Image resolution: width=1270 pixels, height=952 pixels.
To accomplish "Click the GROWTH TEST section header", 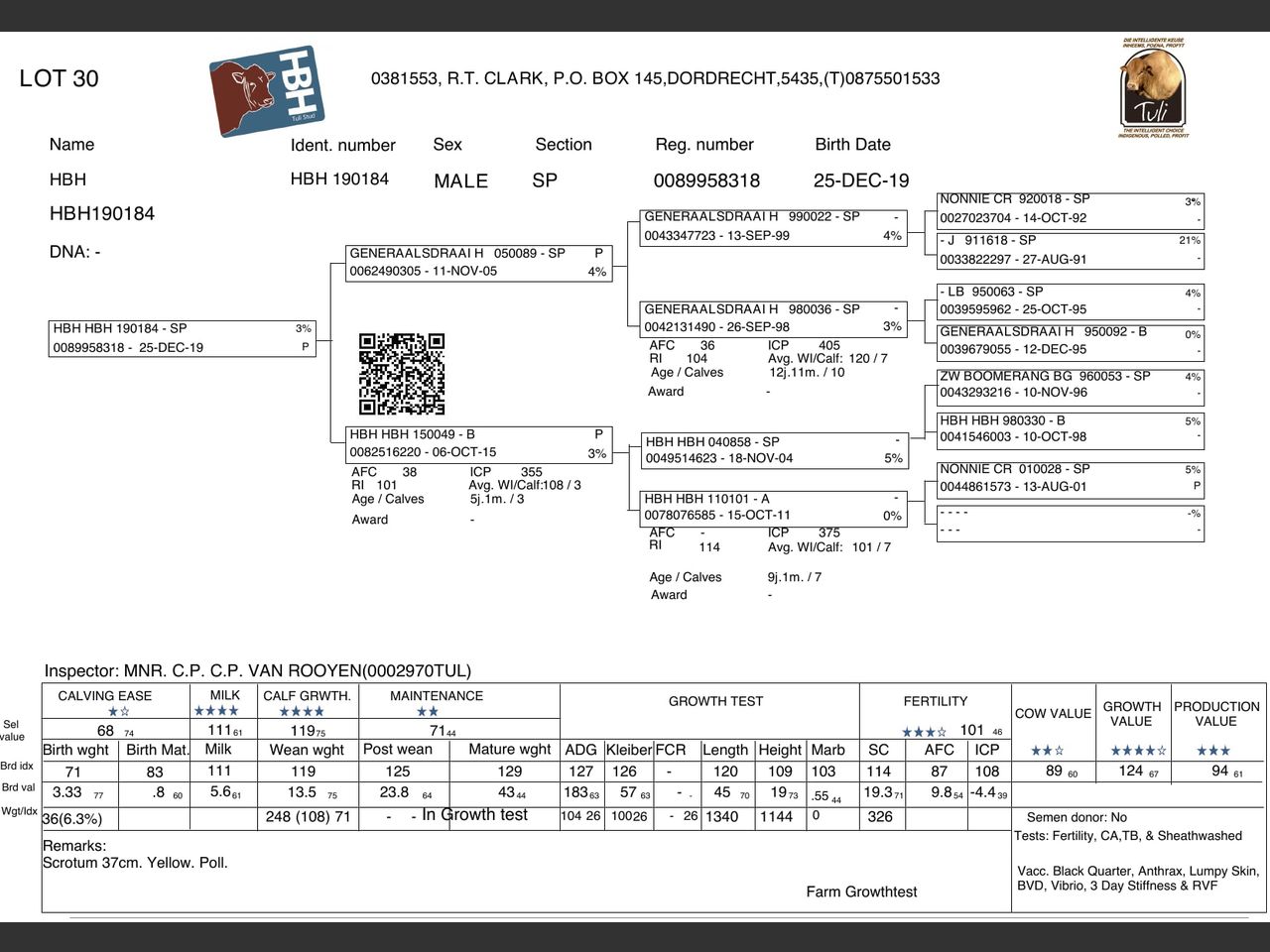I will (715, 701).
